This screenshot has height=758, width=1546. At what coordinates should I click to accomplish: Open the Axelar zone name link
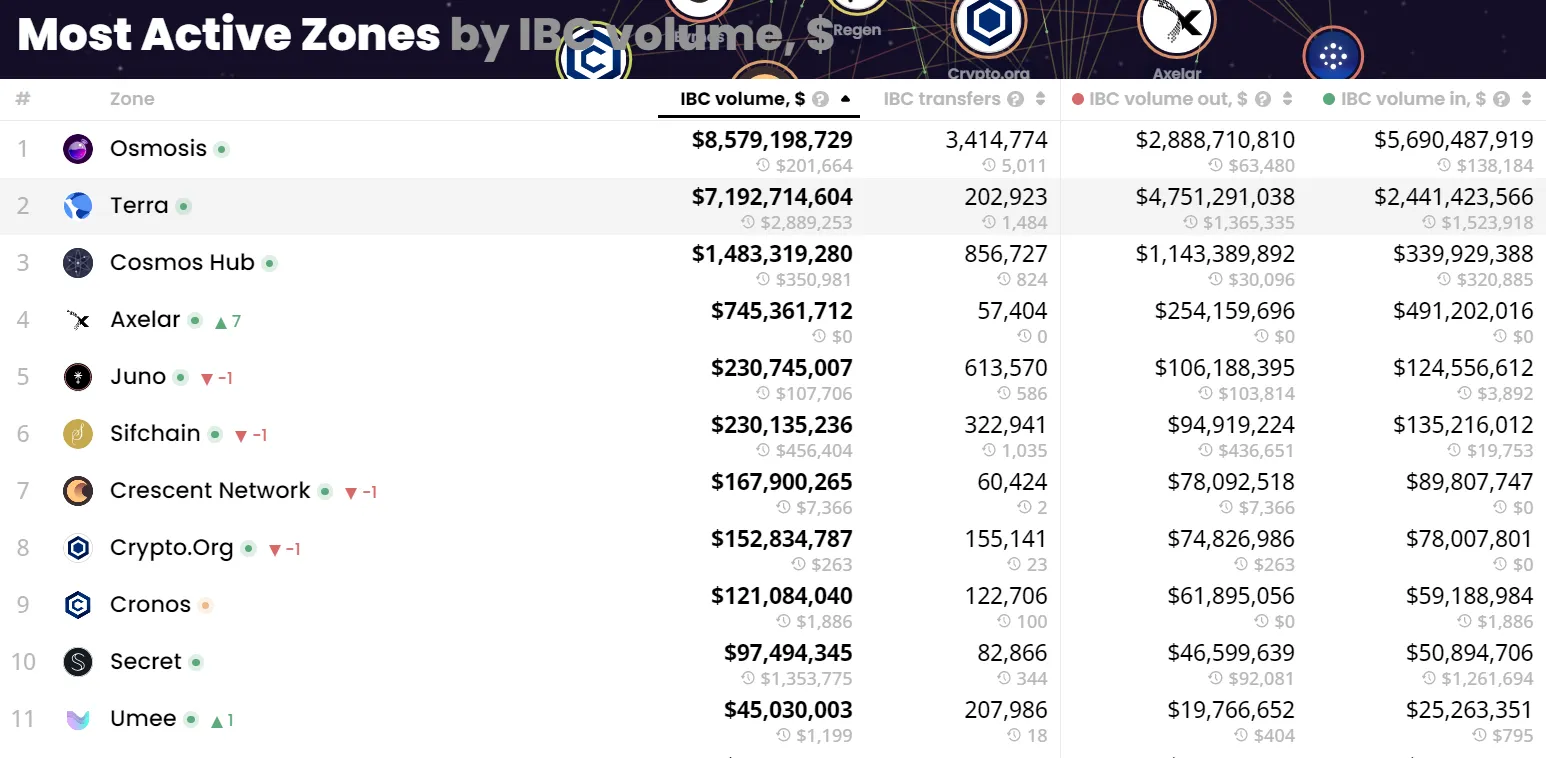[x=145, y=319]
